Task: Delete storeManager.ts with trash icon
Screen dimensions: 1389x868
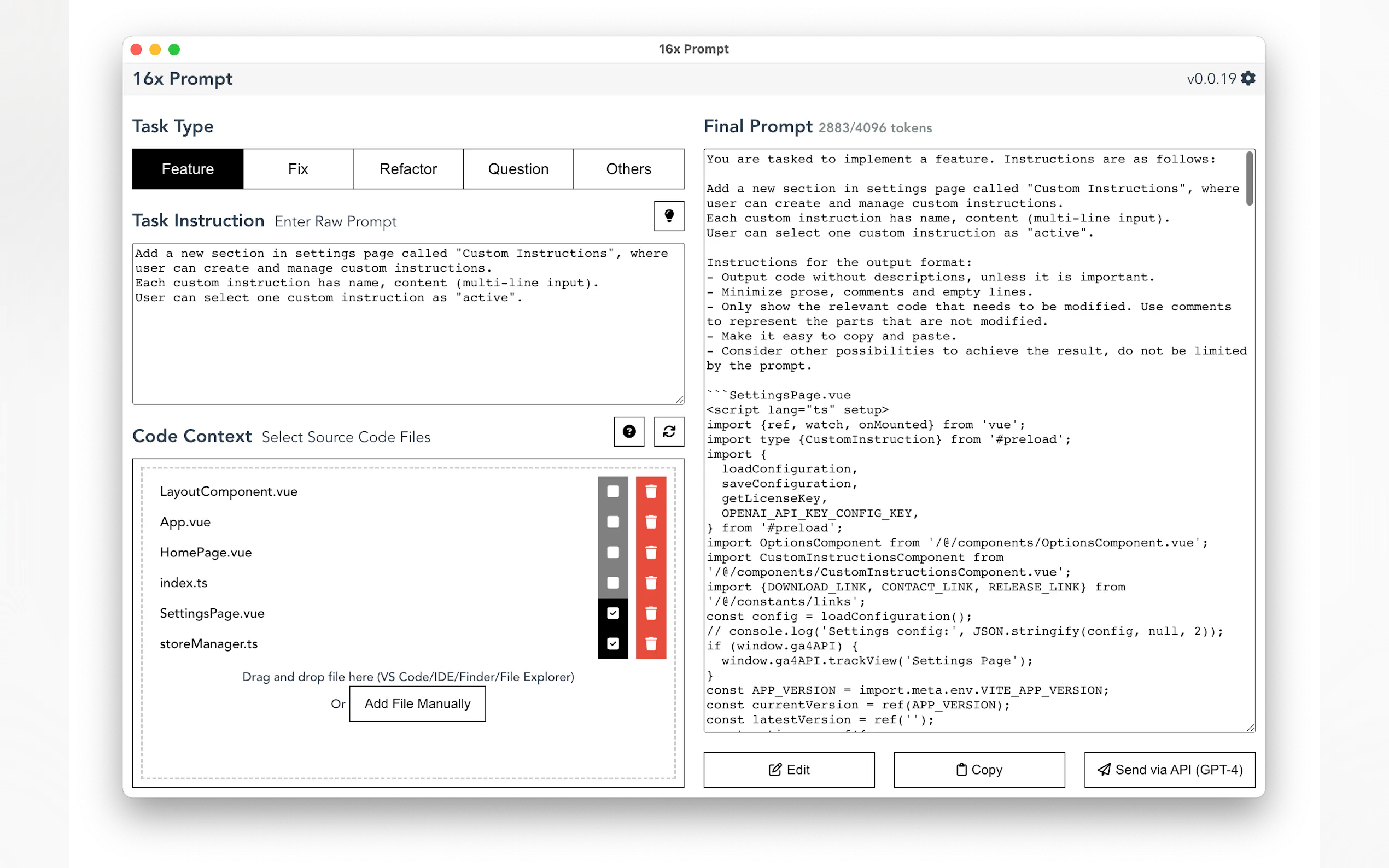Action: click(x=651, y=643)
